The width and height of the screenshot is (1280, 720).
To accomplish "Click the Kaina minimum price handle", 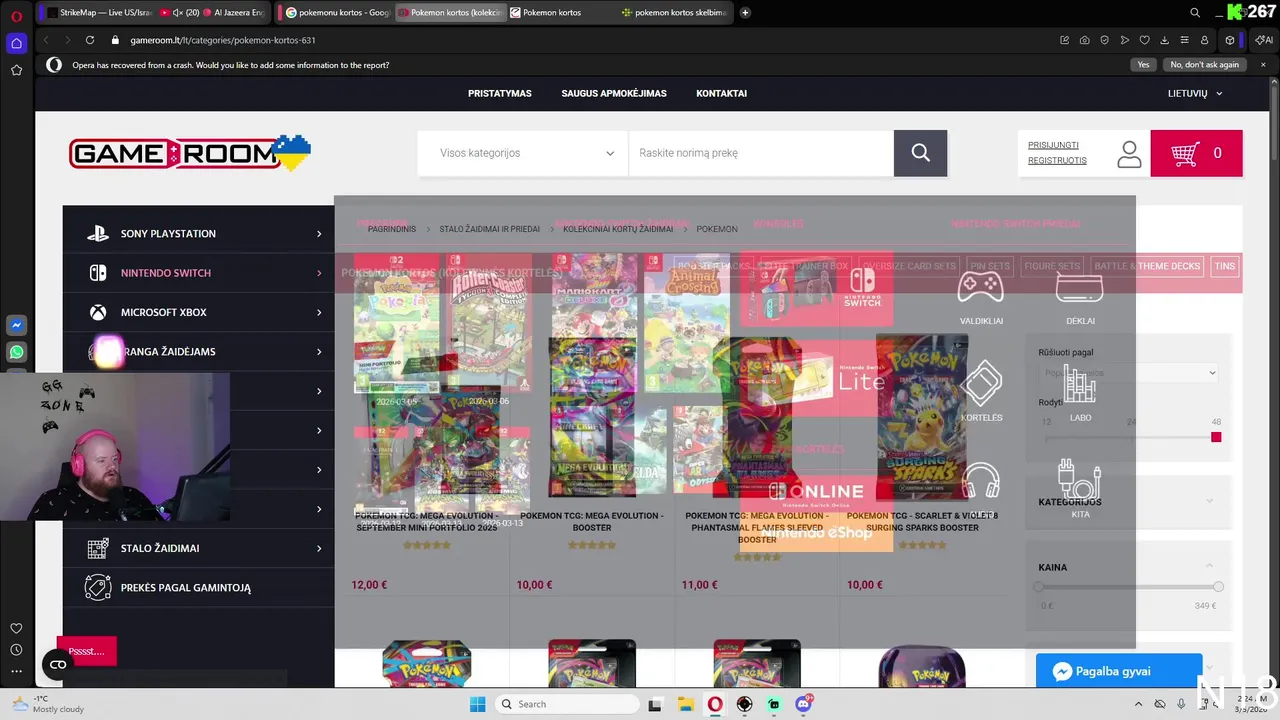I will 1040,587.
